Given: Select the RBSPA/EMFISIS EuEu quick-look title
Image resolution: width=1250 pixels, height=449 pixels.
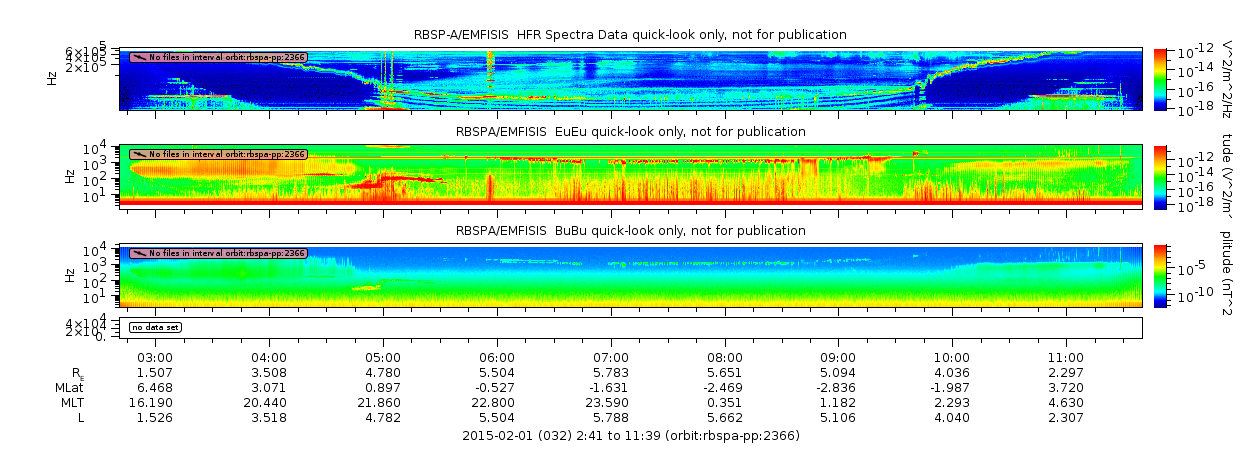Looking at the screenshot, I should click(x=630, y=132).
